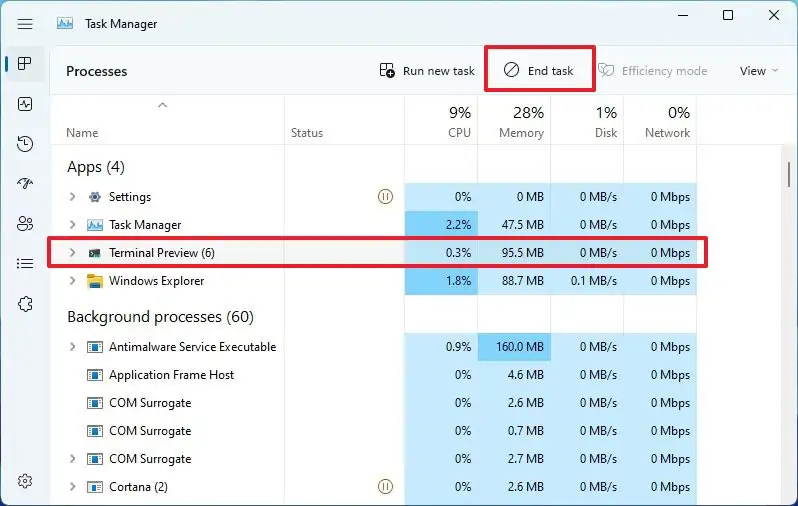Viewport: 798px width, 506px height.
Task: Click the End task button
Action: pos(539,71)
